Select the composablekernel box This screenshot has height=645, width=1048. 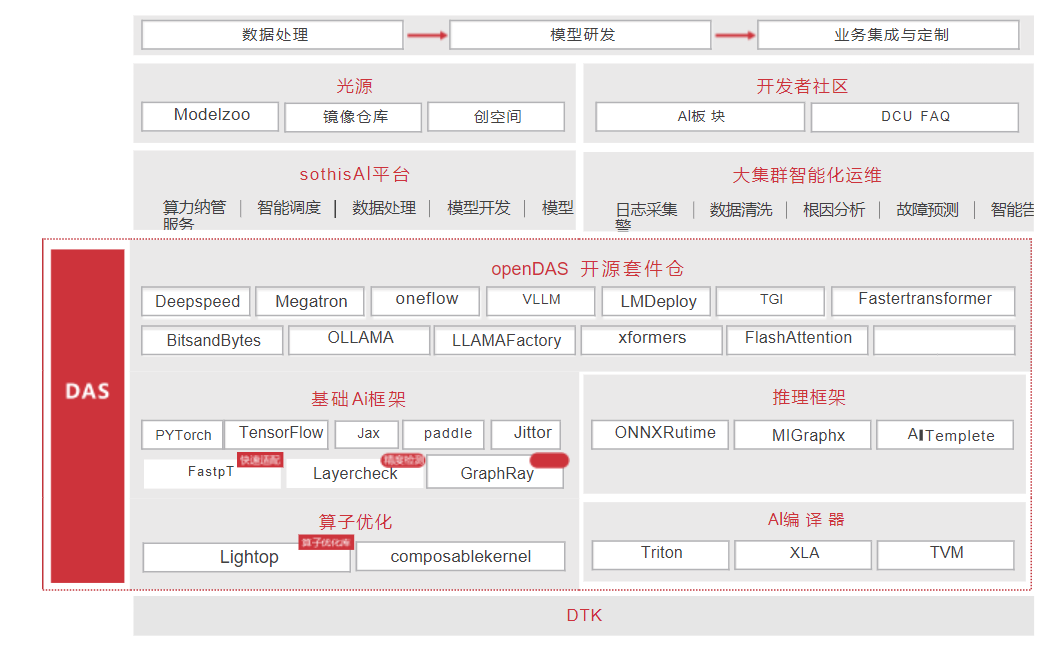click(x=460, y=557)
